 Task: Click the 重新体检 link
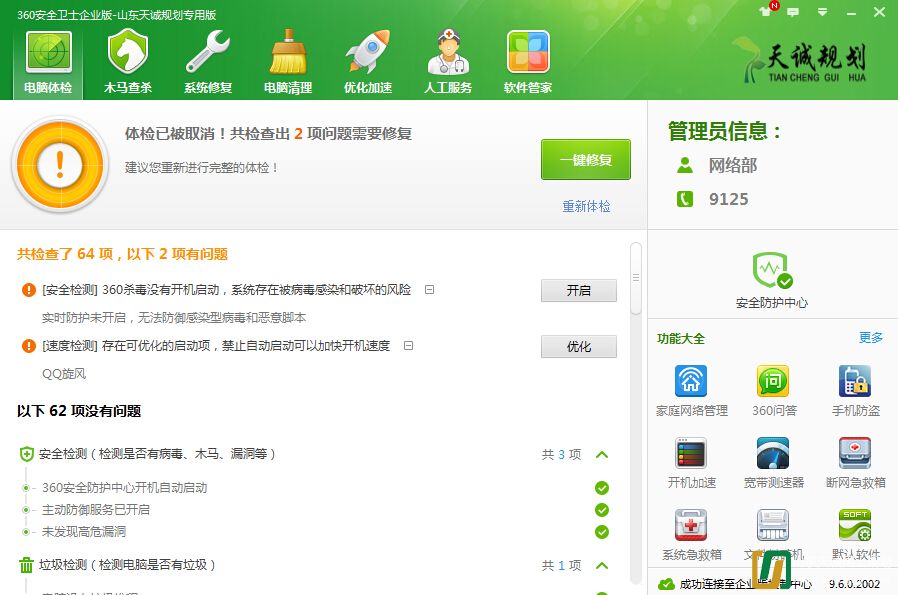[586, 206]
